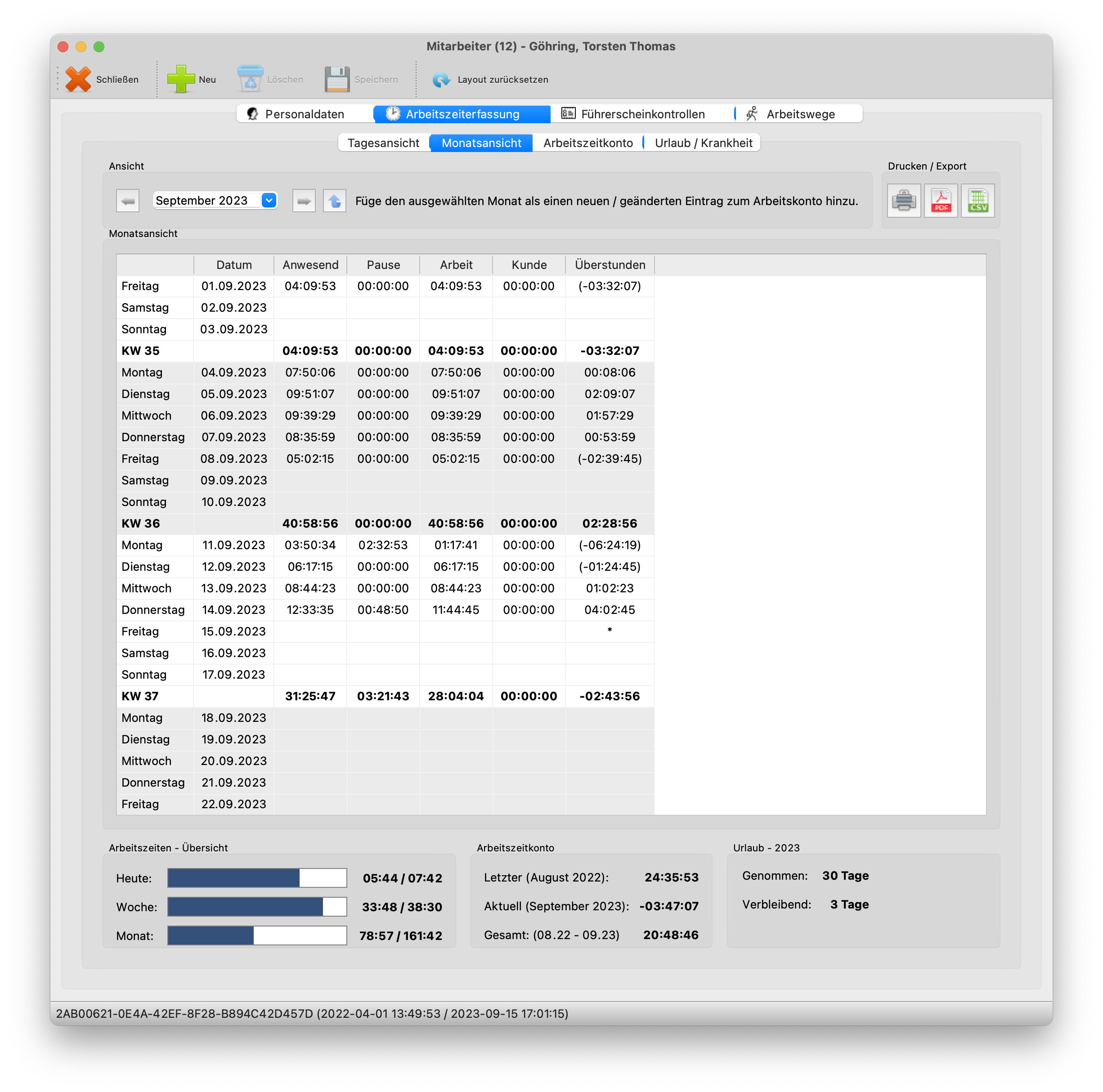This screenshot has height=1092, width=1103.
Task: Open the September 2023 month dropdown
Action: [269, 200]
